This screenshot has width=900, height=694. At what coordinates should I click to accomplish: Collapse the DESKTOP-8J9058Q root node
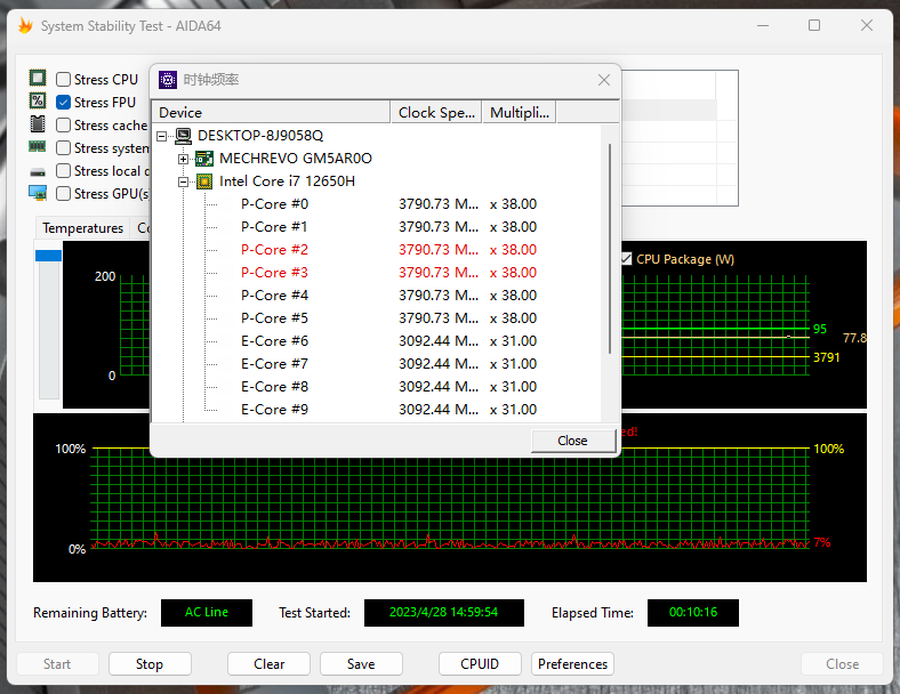tap(162, 136)
